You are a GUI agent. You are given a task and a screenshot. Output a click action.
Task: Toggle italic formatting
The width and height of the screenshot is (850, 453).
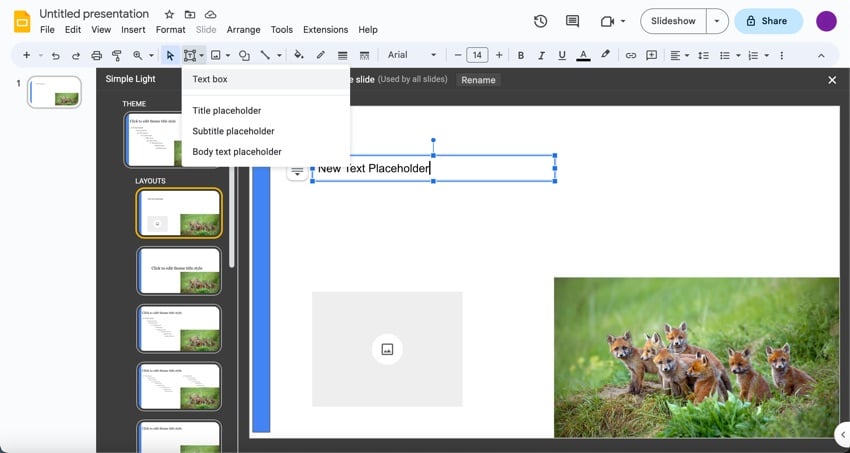point(541,55)
